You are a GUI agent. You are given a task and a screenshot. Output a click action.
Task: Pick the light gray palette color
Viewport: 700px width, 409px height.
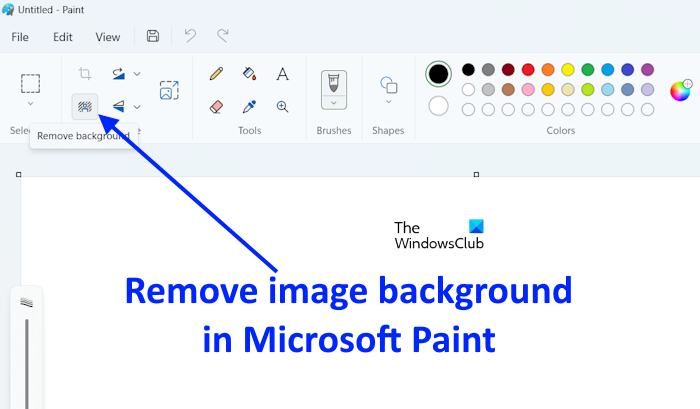pos(488,90)
